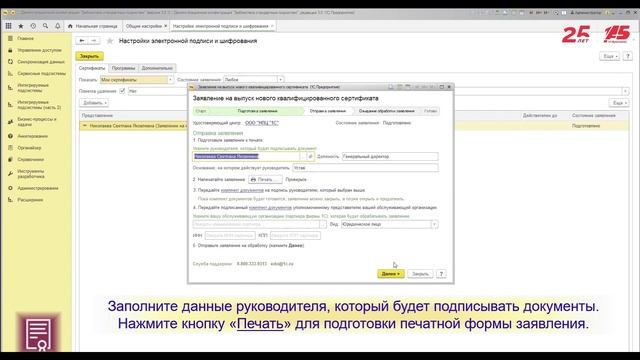Open the комплект документов link in step 4
The width and height of the screenshot is (640, 360).
pyautogui.click(x=270, y=207)
